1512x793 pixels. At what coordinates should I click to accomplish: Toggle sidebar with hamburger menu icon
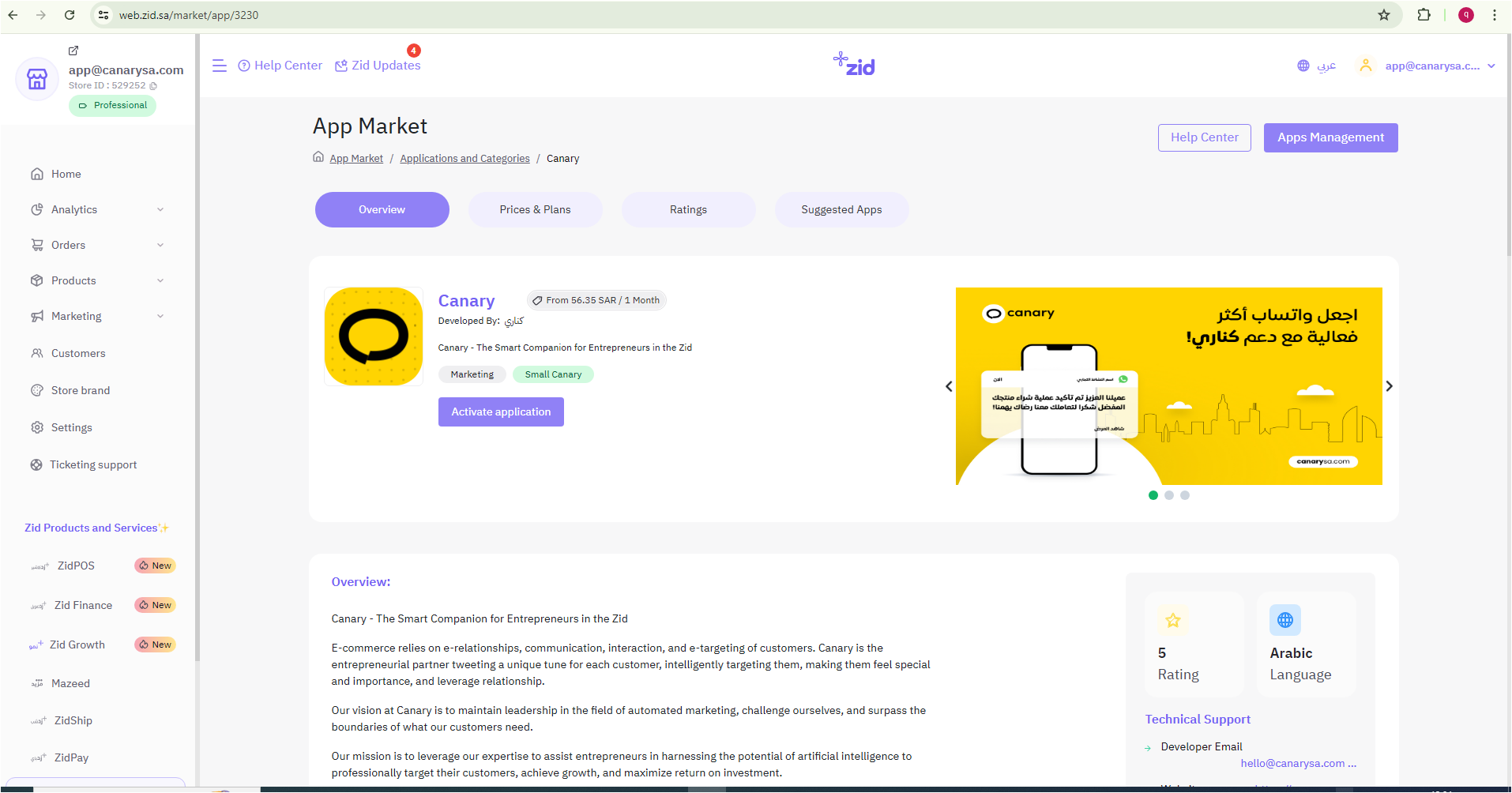[x=220, y=66]
